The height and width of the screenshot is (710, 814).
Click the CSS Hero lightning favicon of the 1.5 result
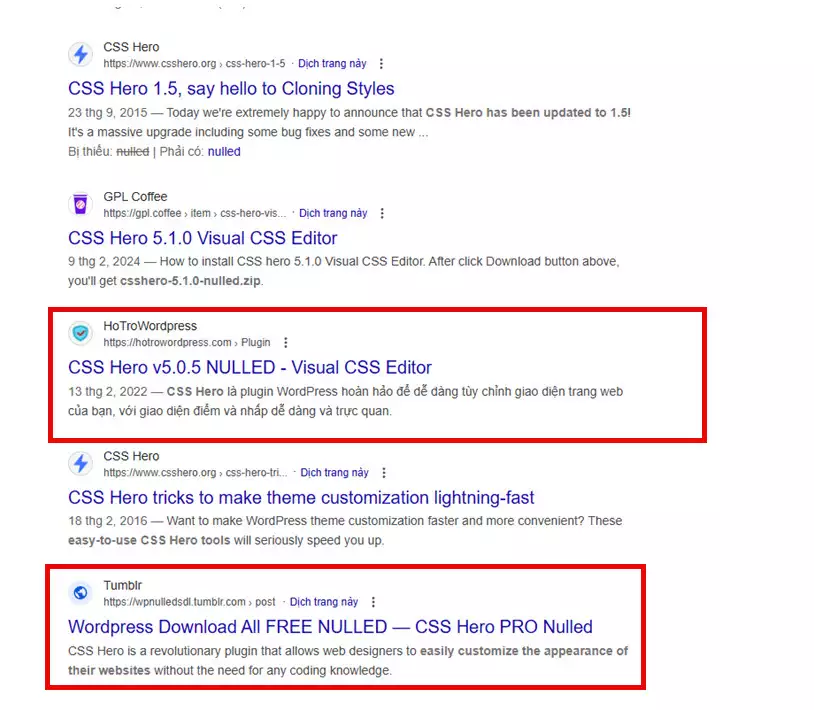80,54
